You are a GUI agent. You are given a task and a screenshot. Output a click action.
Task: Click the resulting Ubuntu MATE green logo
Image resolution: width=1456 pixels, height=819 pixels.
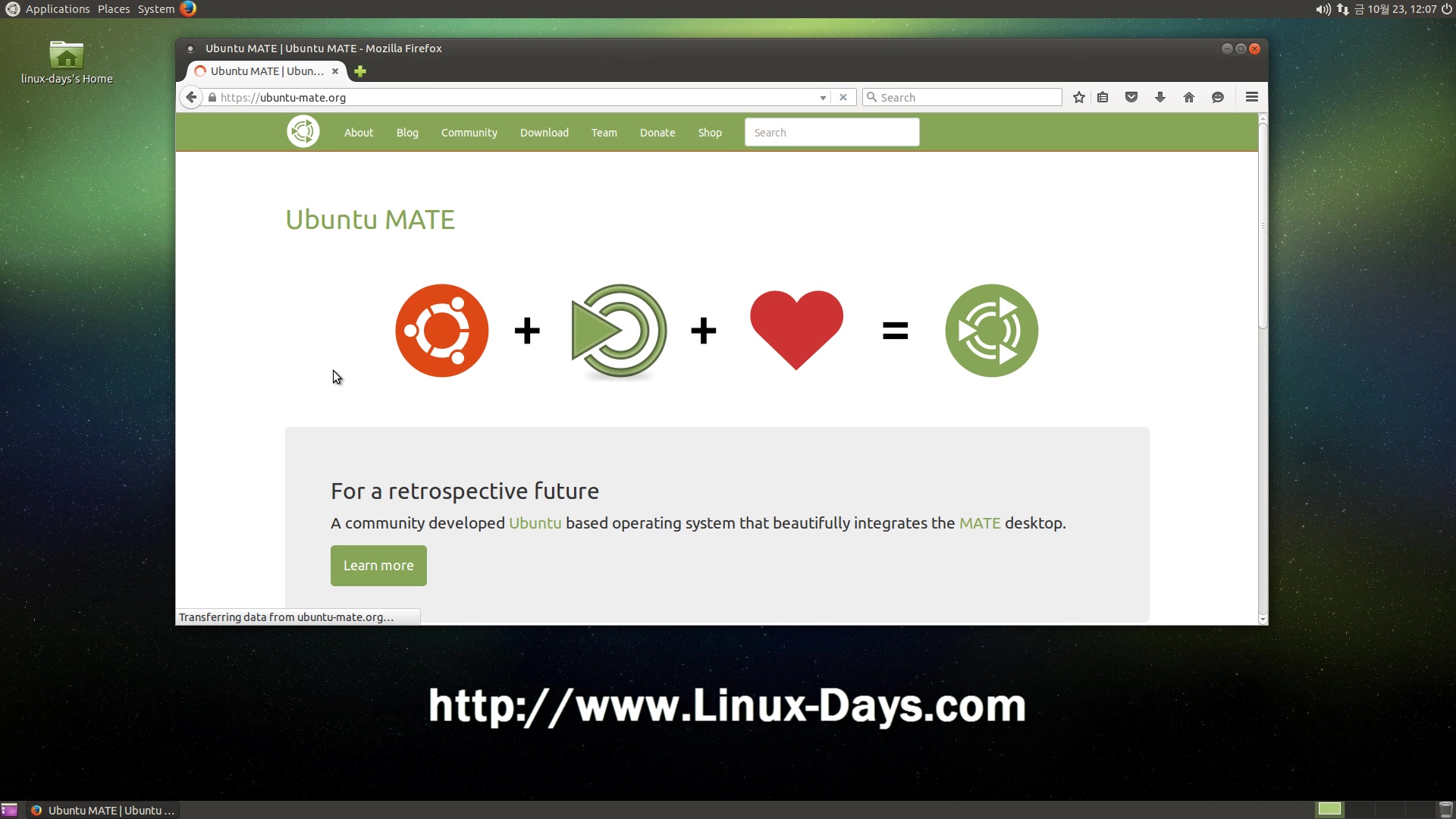(x=992, y=331)
